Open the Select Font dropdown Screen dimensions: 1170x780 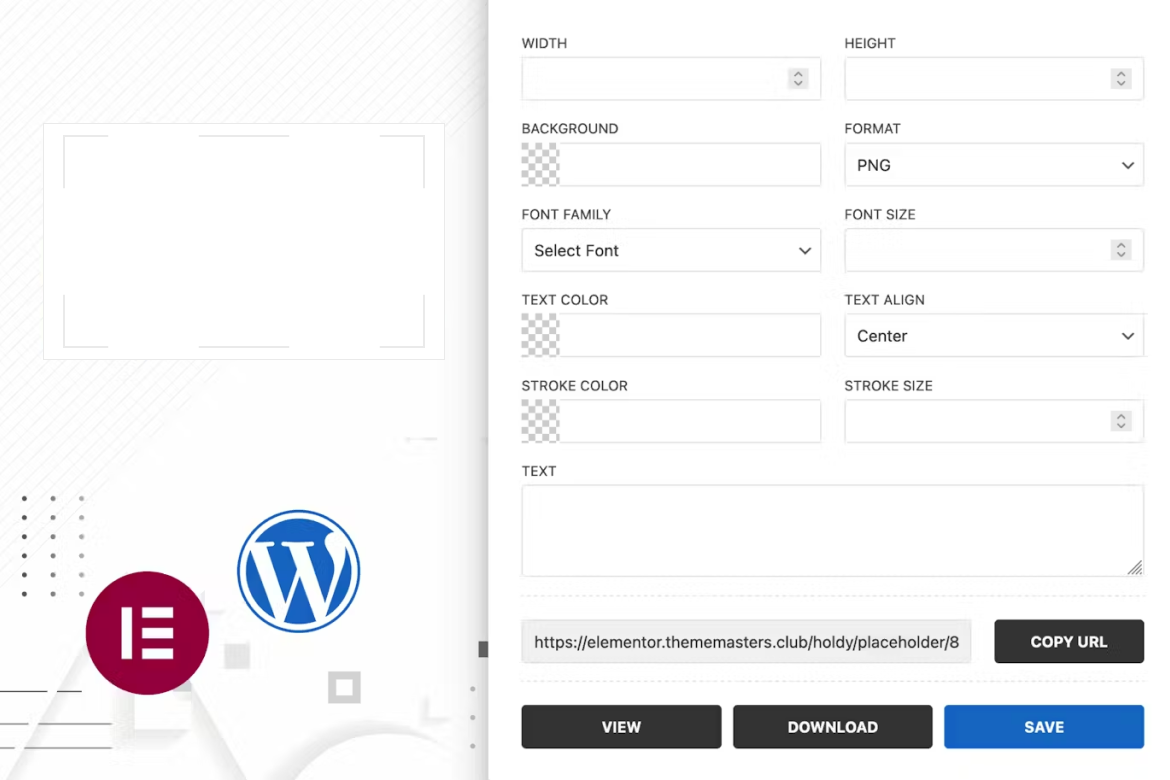pos(671,250)
